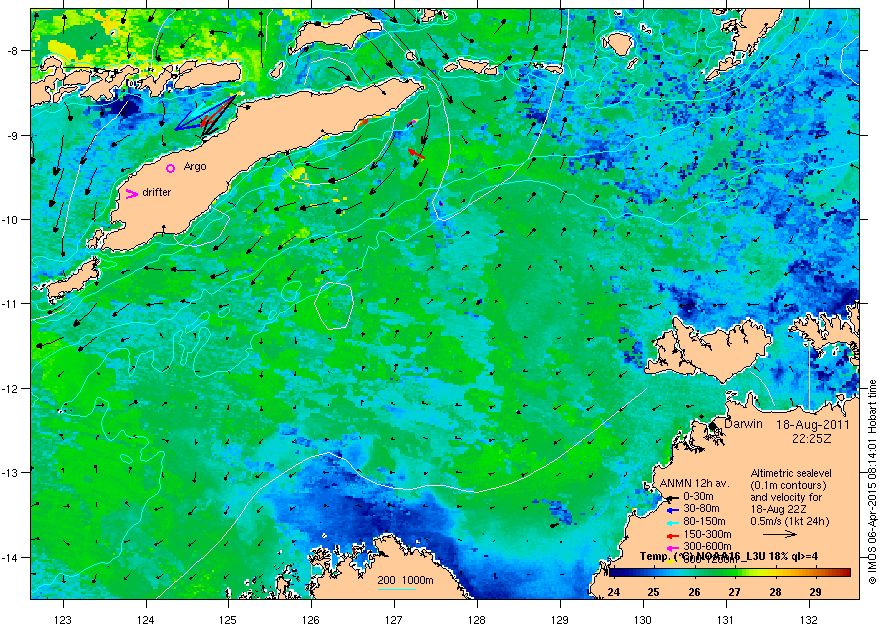Click latitude axis label -14
880x630 pixels.
(x=11, y=558)
